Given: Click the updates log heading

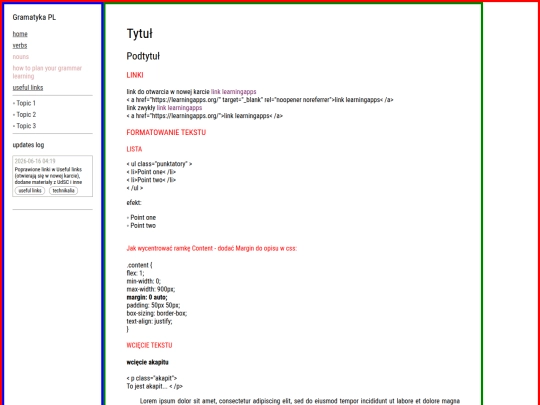Looking at the screenshot, I should click(28, 145).
